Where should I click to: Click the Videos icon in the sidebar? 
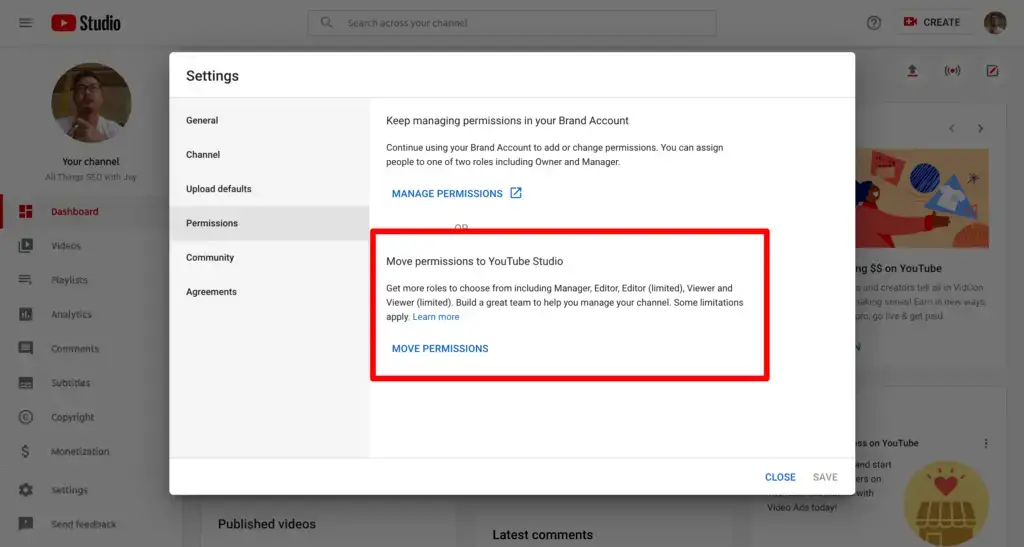pos(25,245)
